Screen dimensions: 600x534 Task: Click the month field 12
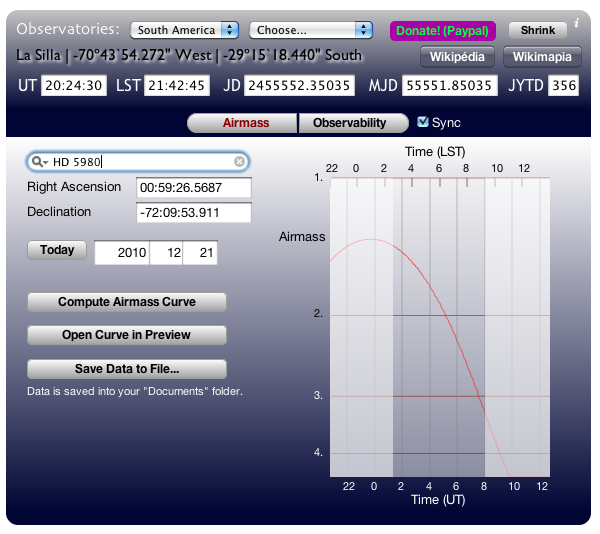[x=166, y=252]
